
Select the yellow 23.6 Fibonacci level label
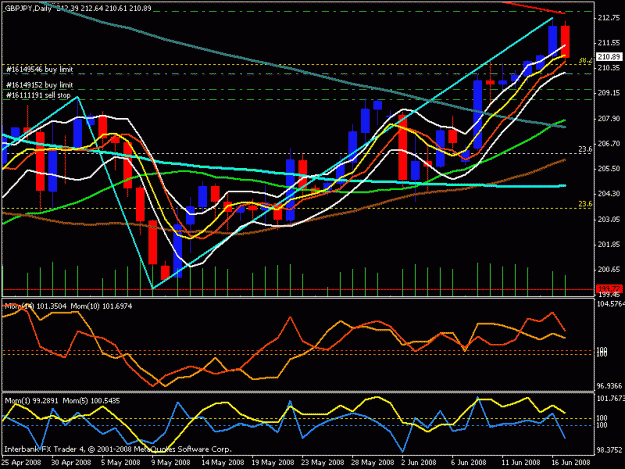[585, 204]
